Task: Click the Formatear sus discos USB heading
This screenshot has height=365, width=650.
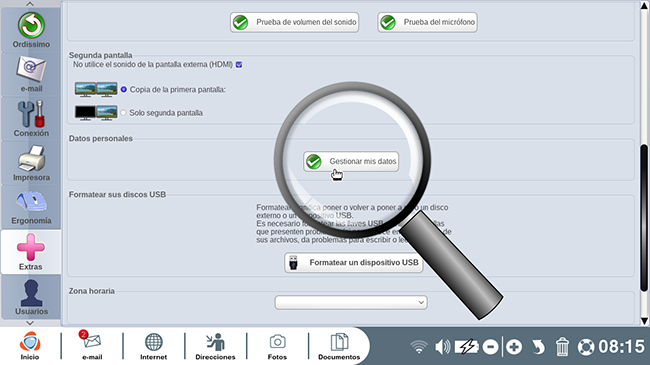Action: click(117, 195)
